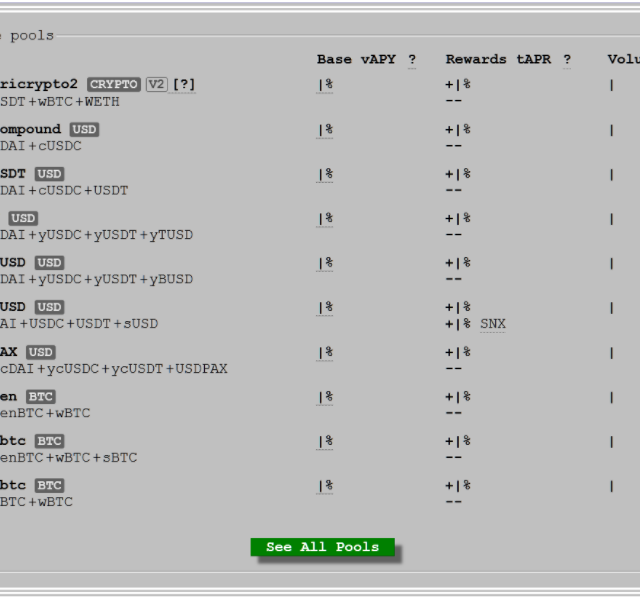Click the USD badge beside AX

tap(41, 352)
